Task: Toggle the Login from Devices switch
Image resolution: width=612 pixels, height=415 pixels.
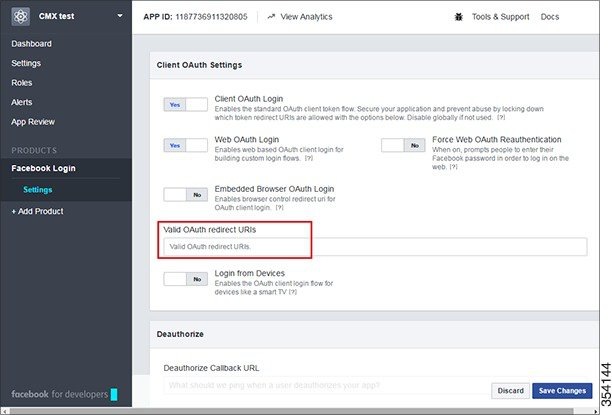Action: (x=185, y=279)
